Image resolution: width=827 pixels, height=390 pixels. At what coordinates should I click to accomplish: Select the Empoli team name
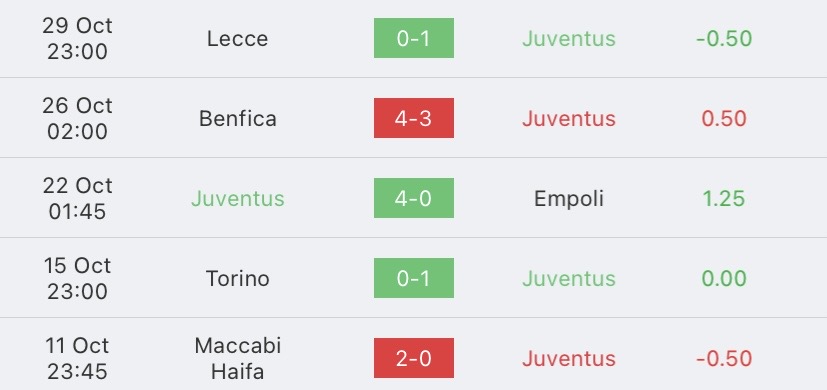click(569, 198)
